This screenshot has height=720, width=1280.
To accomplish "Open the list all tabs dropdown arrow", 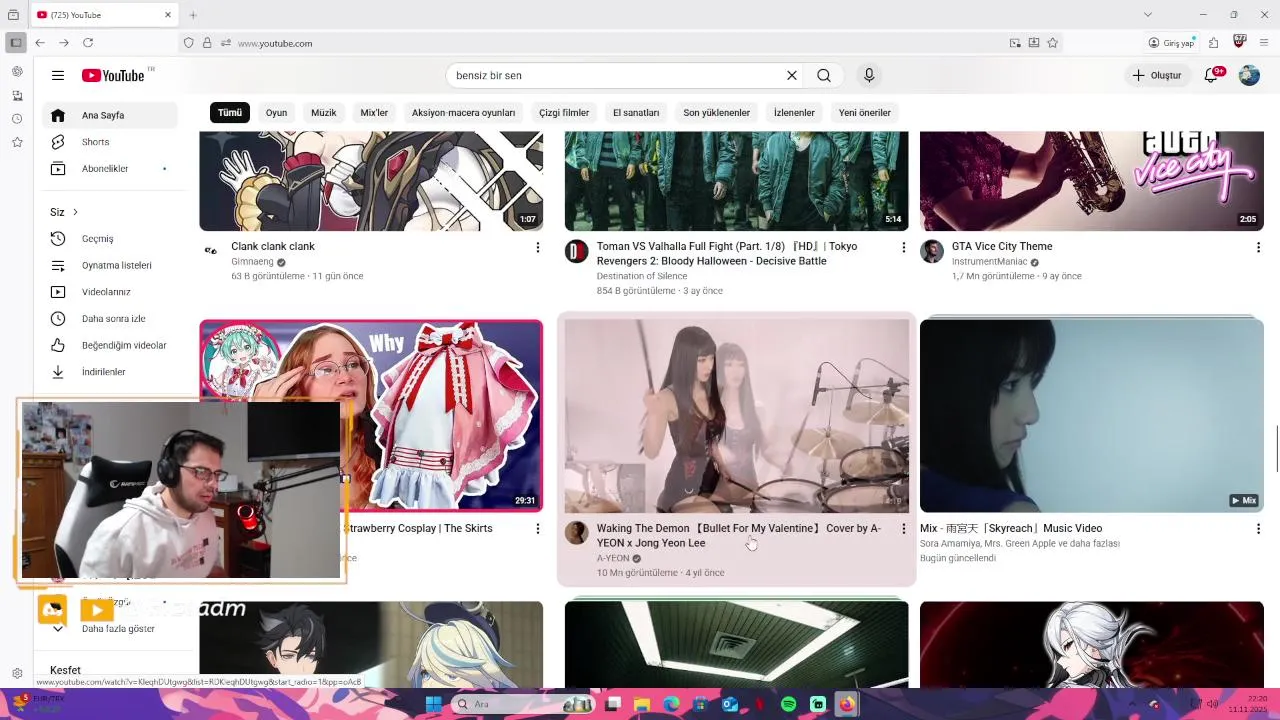I will pyautogui.click(x=1148, y=15).
